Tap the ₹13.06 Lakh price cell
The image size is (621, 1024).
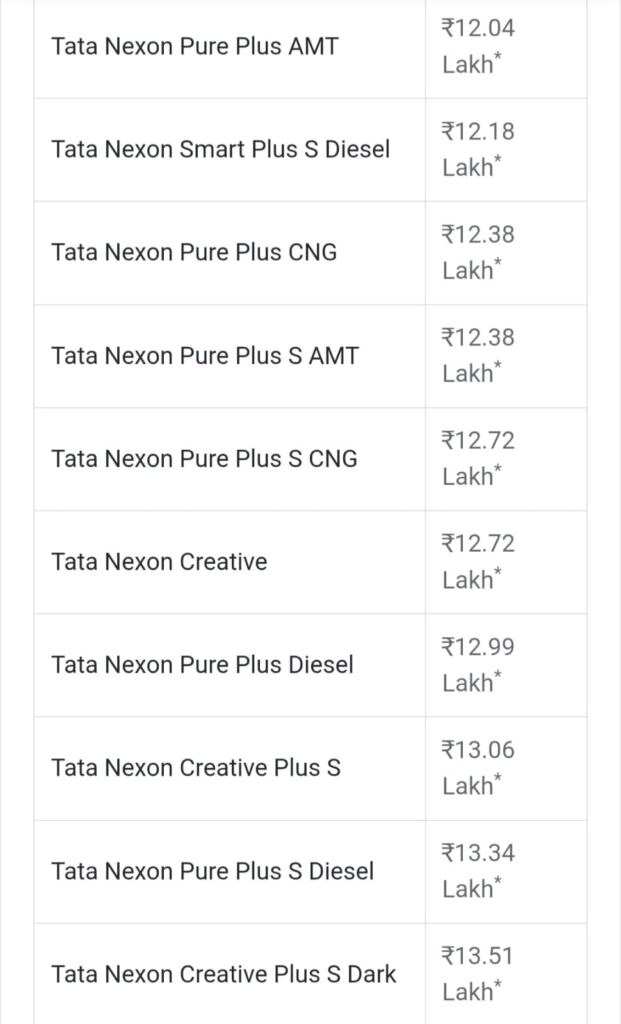(x=479, y=767)
